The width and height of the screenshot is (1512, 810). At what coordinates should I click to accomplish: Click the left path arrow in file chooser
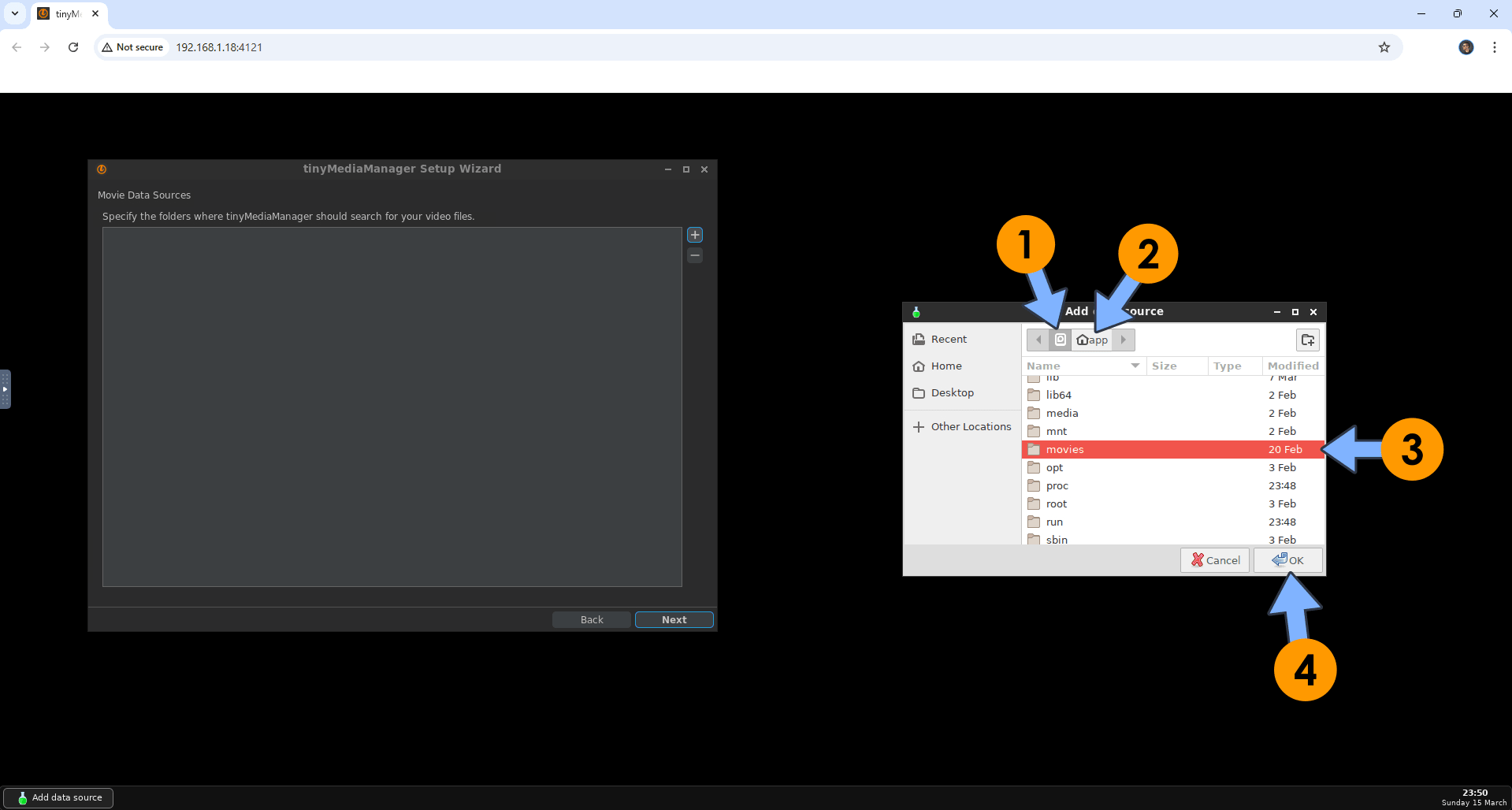(x=1038, y=340)
